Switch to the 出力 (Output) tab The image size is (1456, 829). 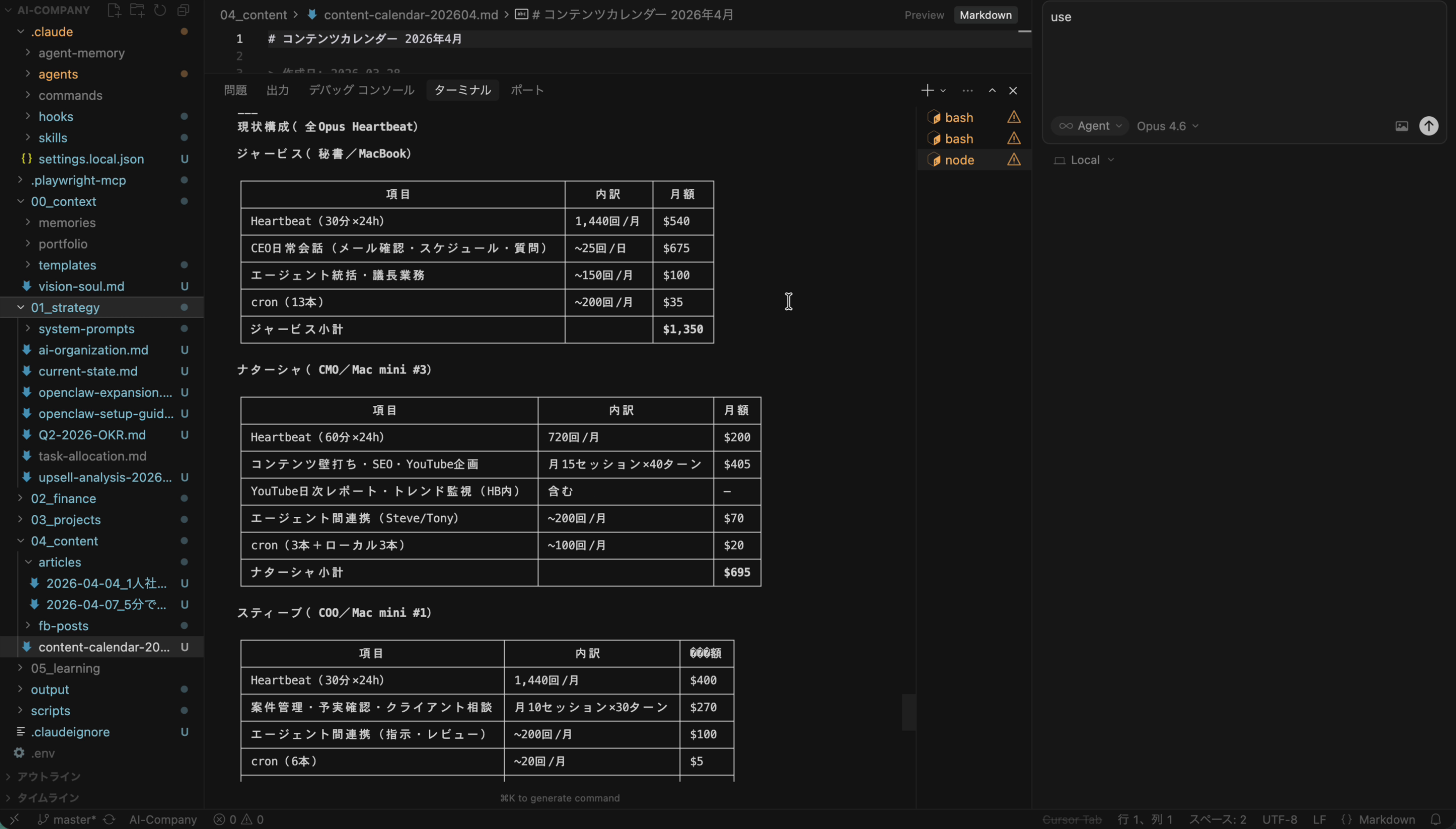(277, 90)
